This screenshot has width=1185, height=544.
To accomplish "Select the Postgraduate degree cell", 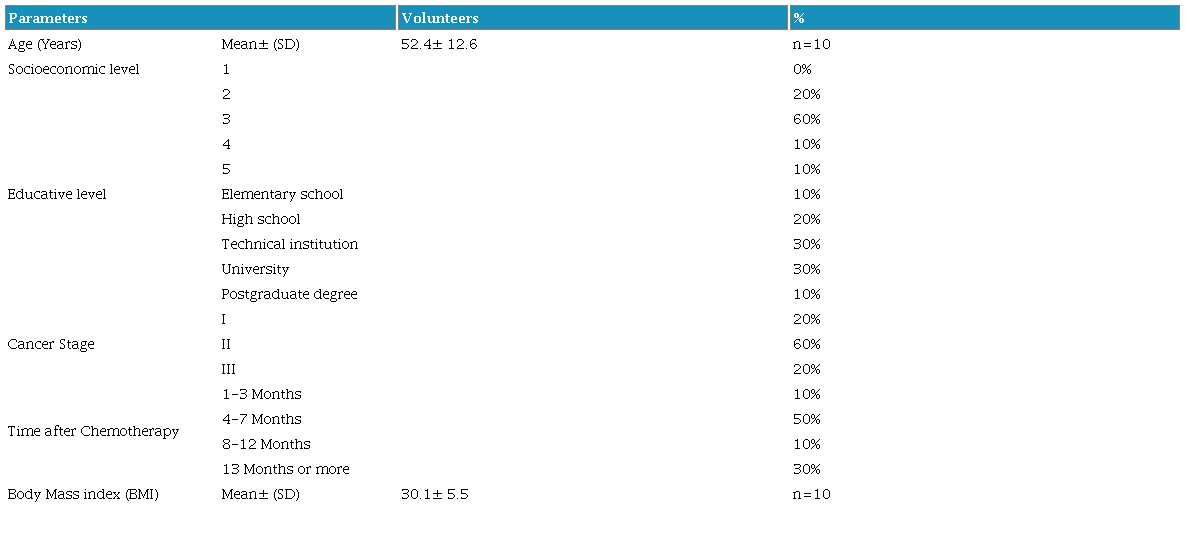I will (x=290, y=294).
